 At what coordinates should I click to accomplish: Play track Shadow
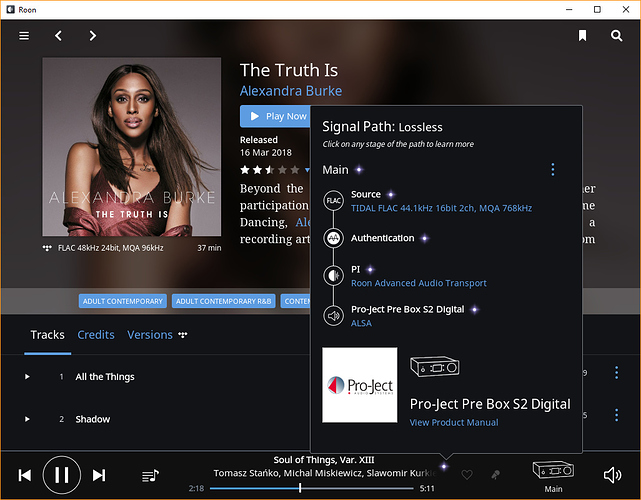[x=27, y=419]
